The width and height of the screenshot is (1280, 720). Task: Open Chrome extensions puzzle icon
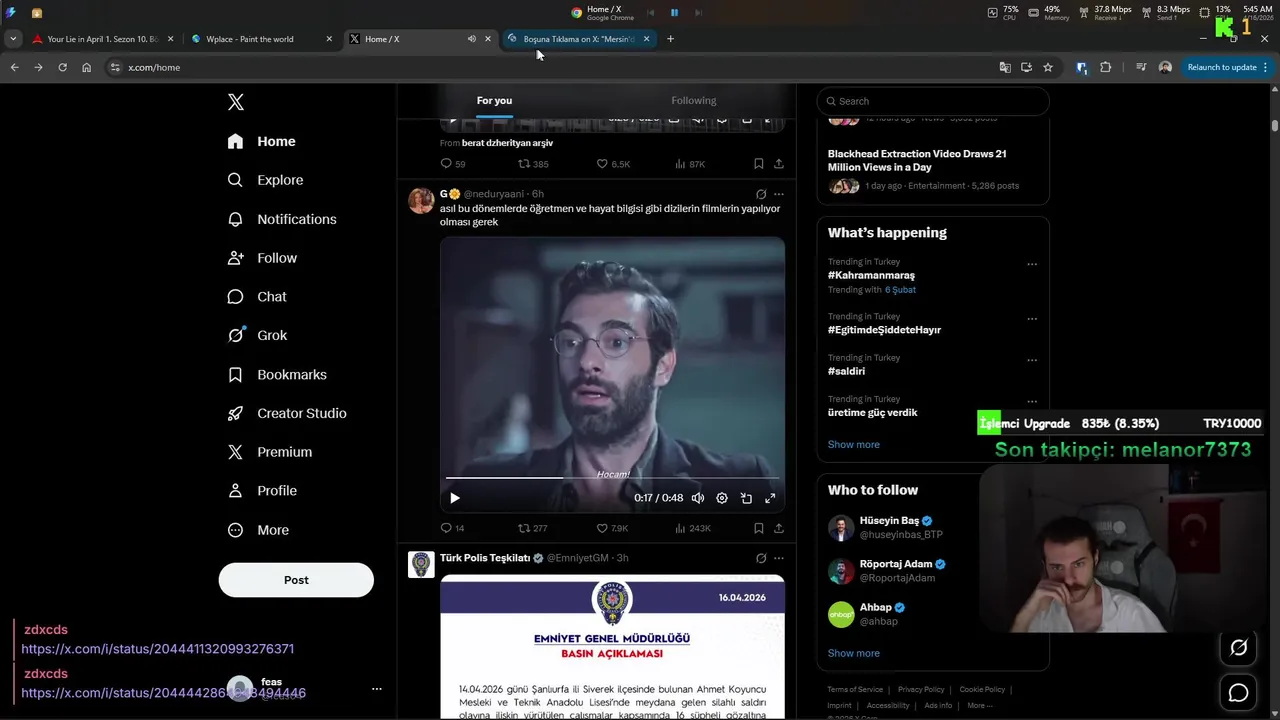click(1105, 67)
